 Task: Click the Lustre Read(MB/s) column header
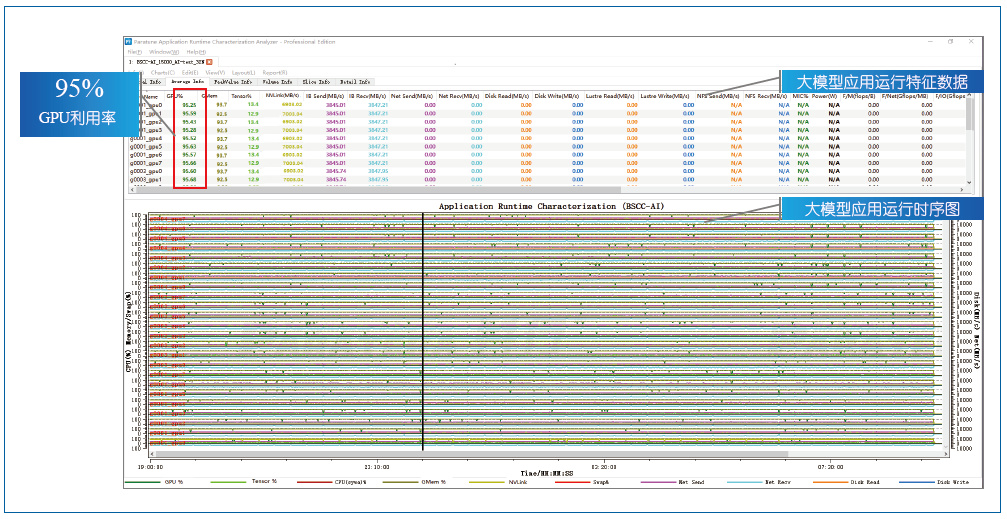click(611, 96)
